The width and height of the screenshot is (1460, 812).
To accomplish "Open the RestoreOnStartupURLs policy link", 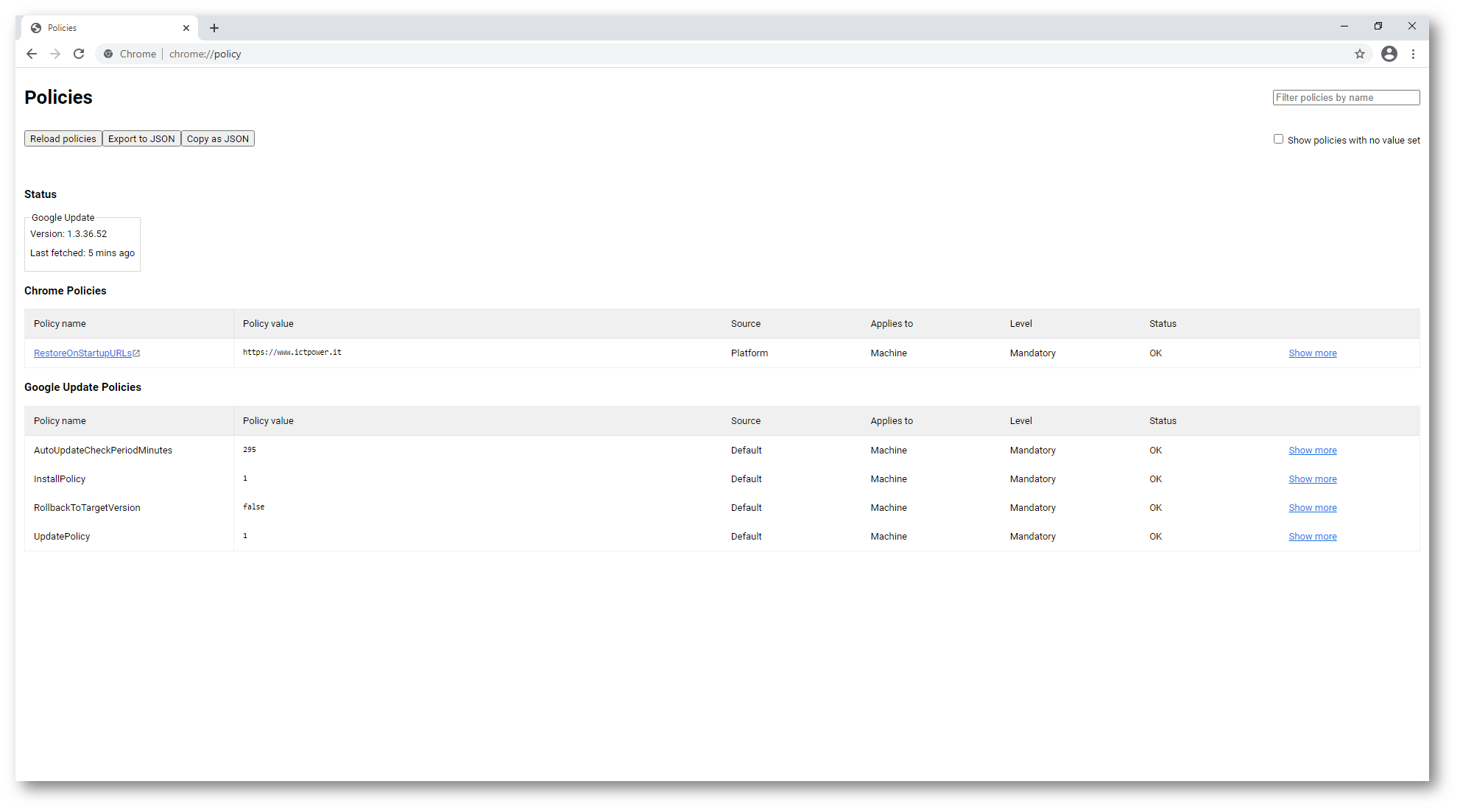I will [x=82, y=353].
